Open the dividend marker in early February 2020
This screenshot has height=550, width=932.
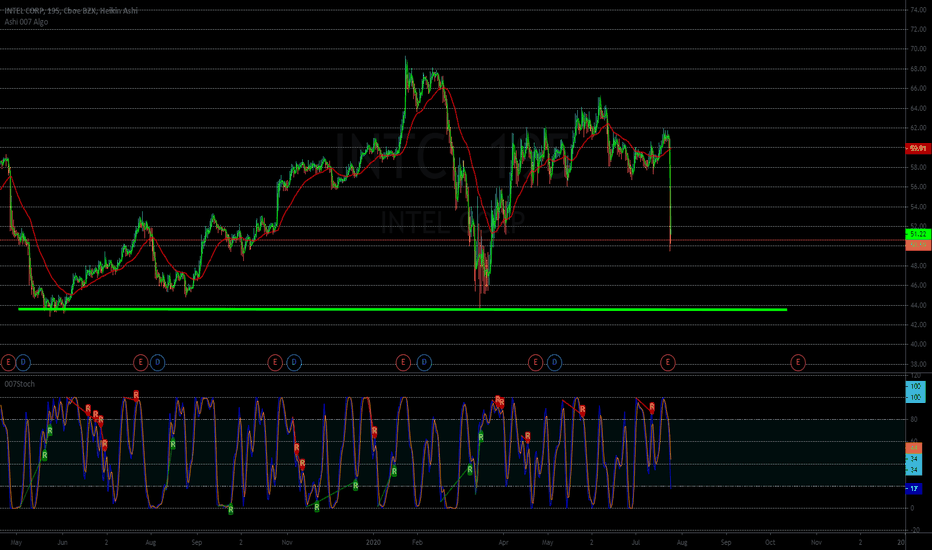coord(424,362)
